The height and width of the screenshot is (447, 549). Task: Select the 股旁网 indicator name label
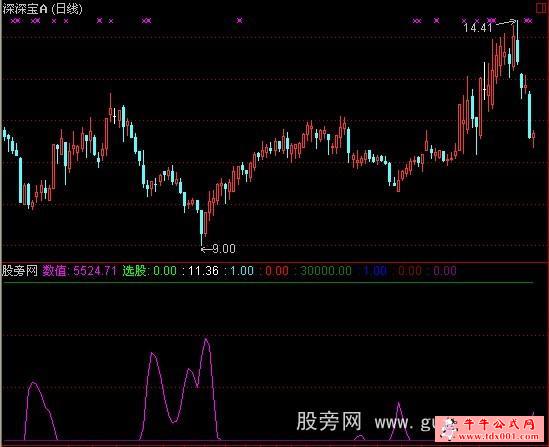tap(20, 271)
